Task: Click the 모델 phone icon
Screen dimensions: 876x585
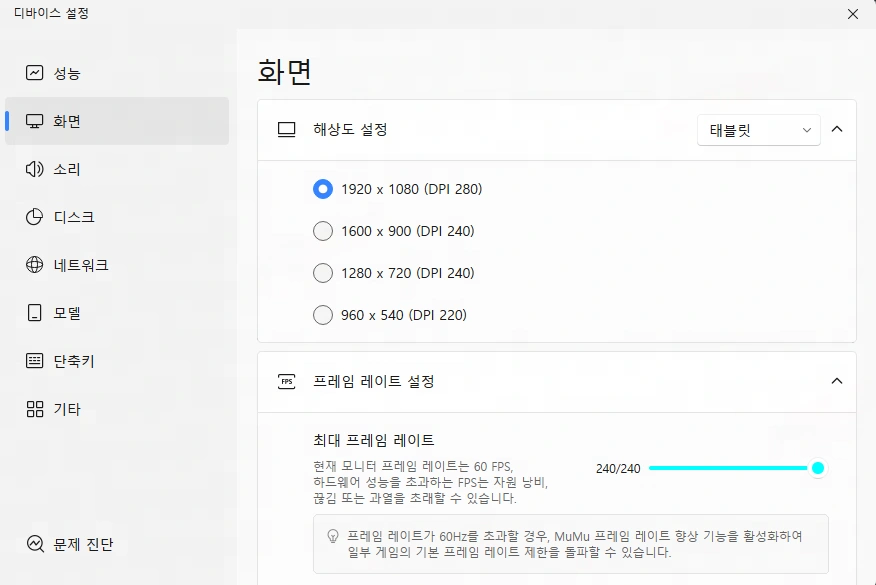Action: pos(35,313)
